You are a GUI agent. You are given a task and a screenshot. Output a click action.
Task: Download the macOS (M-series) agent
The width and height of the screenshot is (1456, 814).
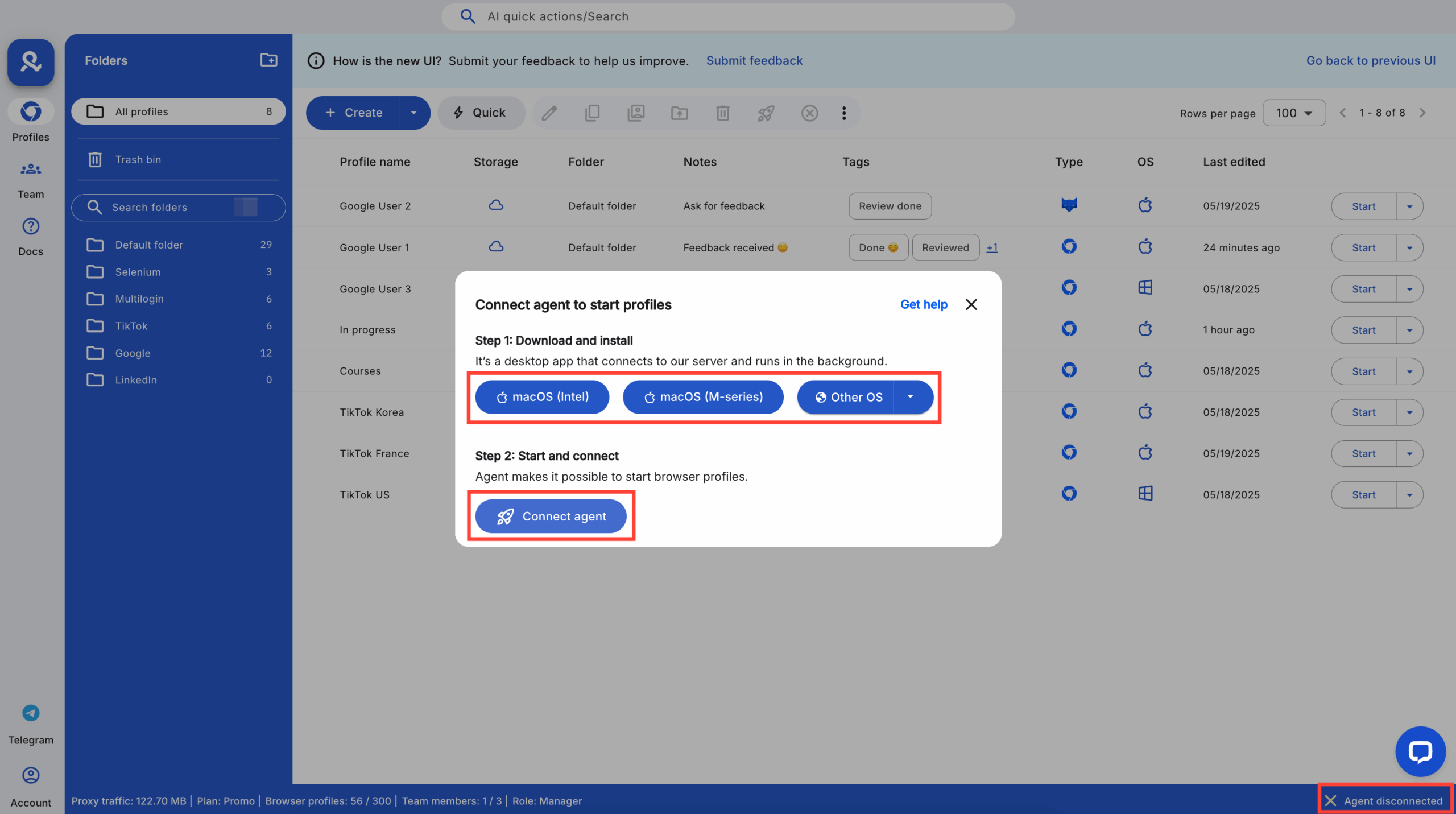click(x=703, y=396)
